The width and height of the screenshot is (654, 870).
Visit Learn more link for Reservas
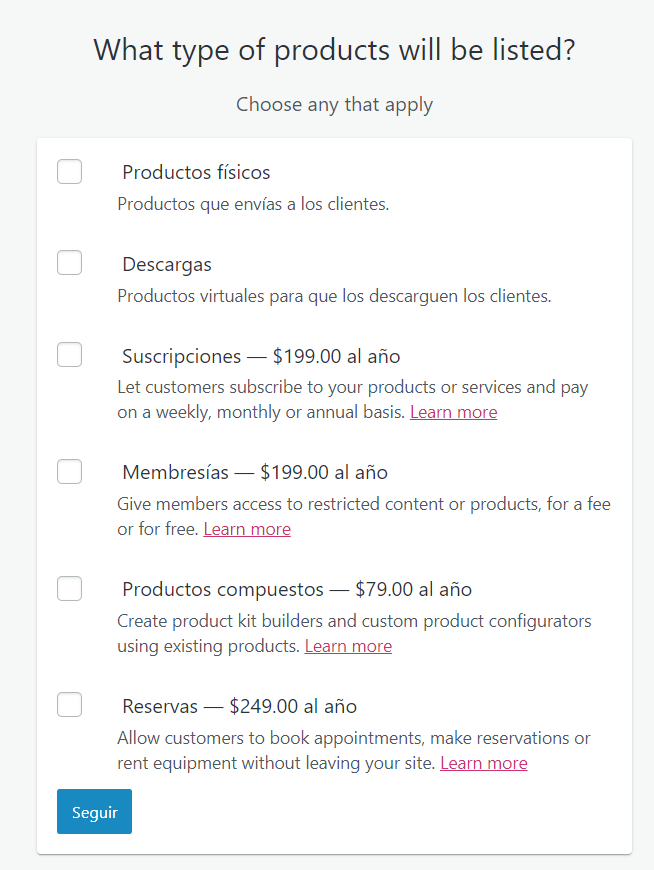click(x=483, y=763)
